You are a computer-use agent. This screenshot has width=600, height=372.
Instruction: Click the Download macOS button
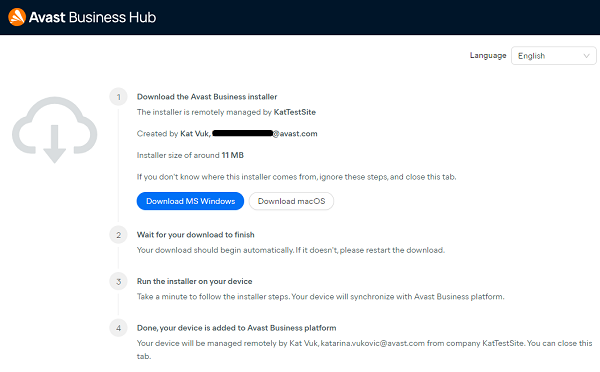291,201
